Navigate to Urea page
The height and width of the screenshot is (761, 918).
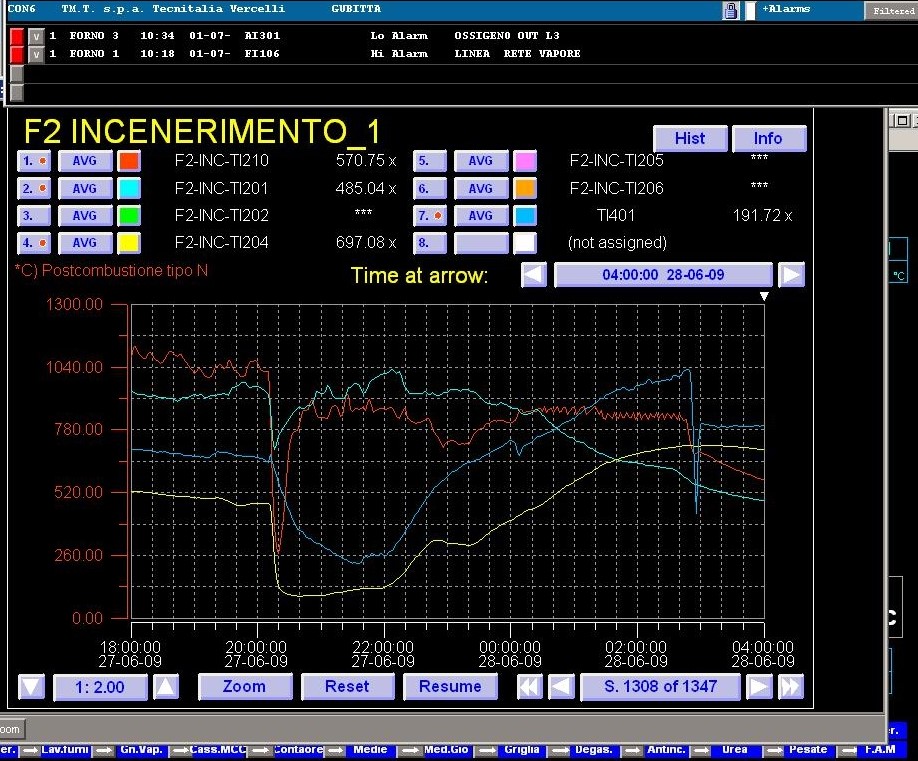[735, 749]
